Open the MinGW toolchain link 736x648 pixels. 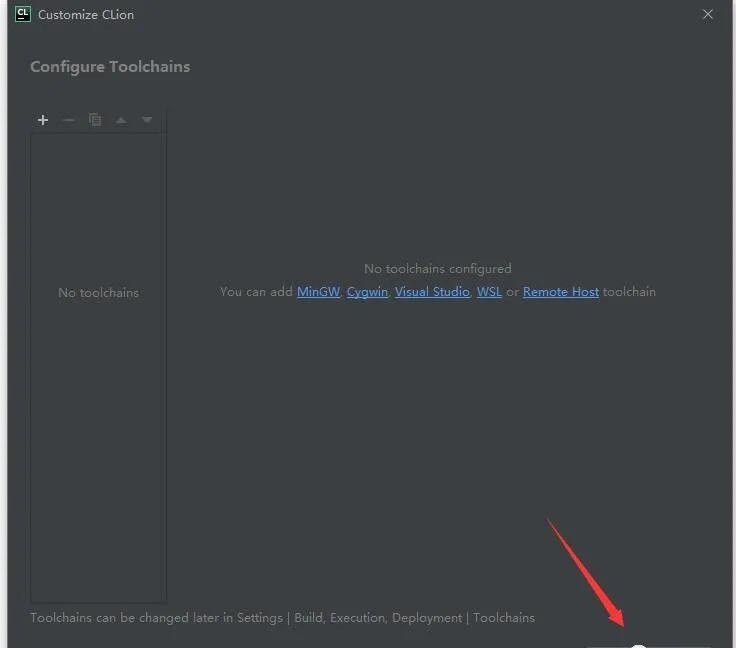[318, 292]
